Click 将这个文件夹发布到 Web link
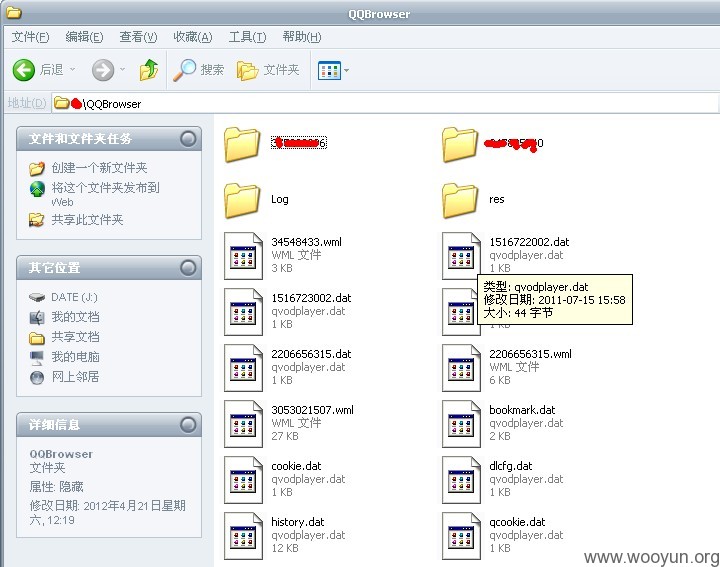Viewport: 720px width, 567px height. point(105,194)
